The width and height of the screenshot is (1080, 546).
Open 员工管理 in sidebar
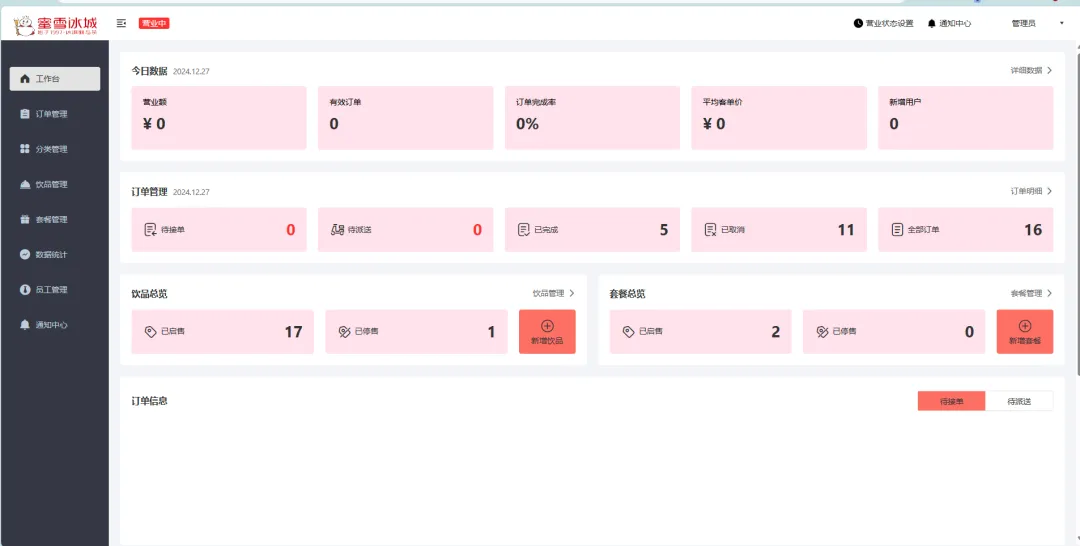[x=55, y=290]
